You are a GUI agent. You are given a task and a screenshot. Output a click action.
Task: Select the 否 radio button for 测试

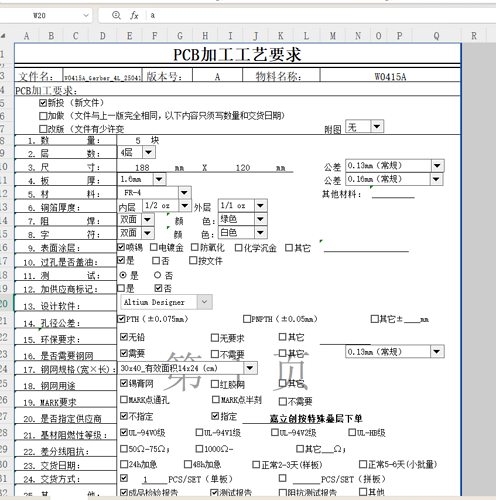(x=158, y=275)
